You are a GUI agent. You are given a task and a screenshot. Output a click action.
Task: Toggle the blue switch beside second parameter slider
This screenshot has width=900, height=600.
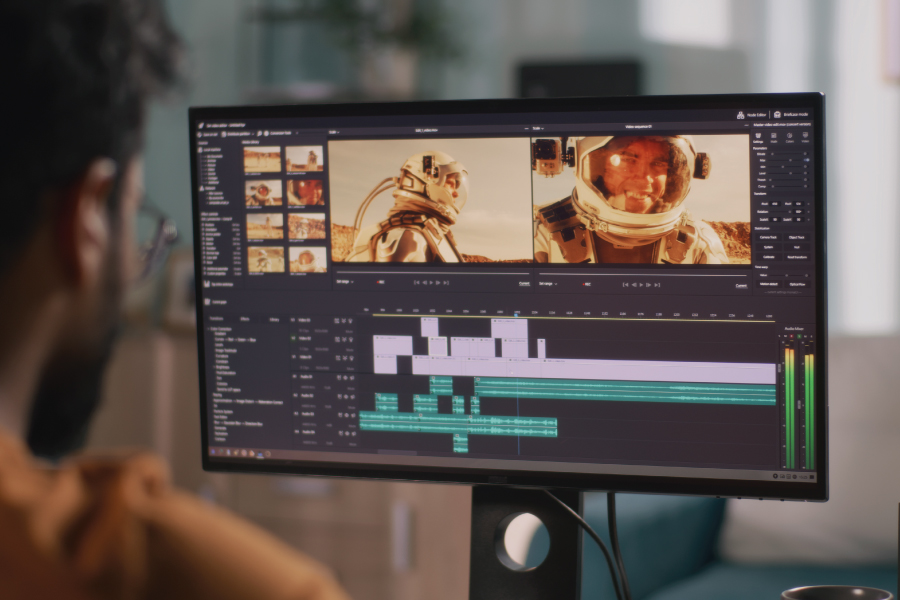coord(806,160)
